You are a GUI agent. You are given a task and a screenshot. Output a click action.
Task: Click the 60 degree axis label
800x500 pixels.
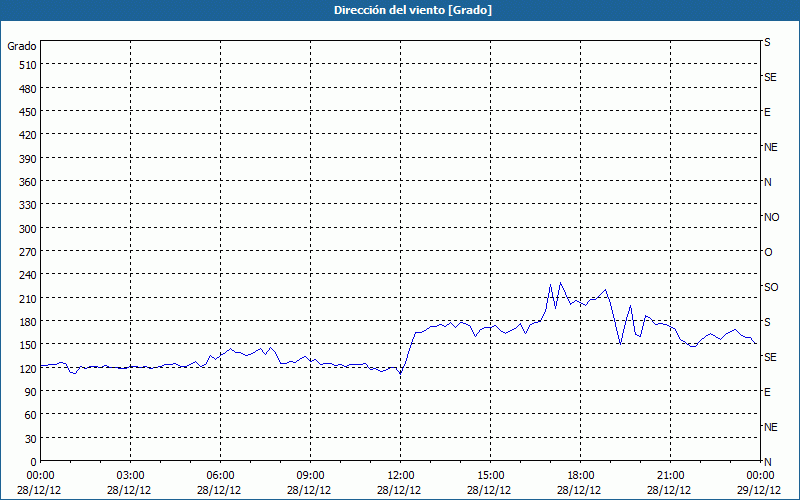31,415
